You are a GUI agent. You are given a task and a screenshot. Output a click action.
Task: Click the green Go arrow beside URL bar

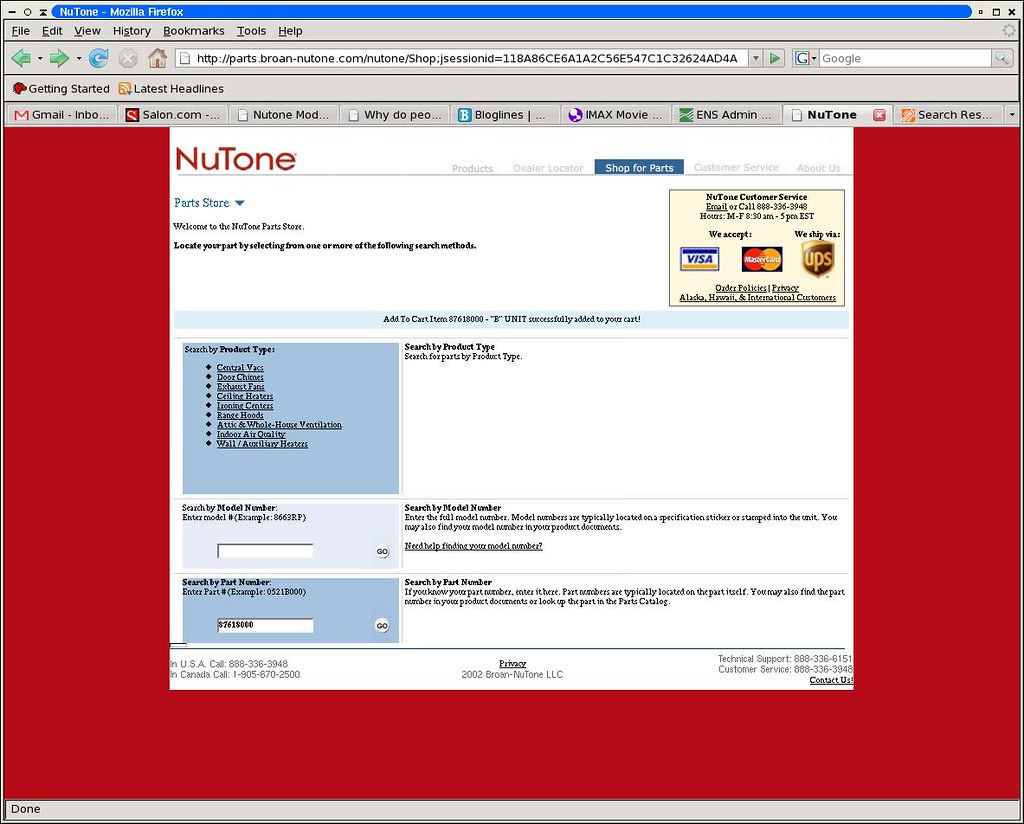tap(775, 58)
